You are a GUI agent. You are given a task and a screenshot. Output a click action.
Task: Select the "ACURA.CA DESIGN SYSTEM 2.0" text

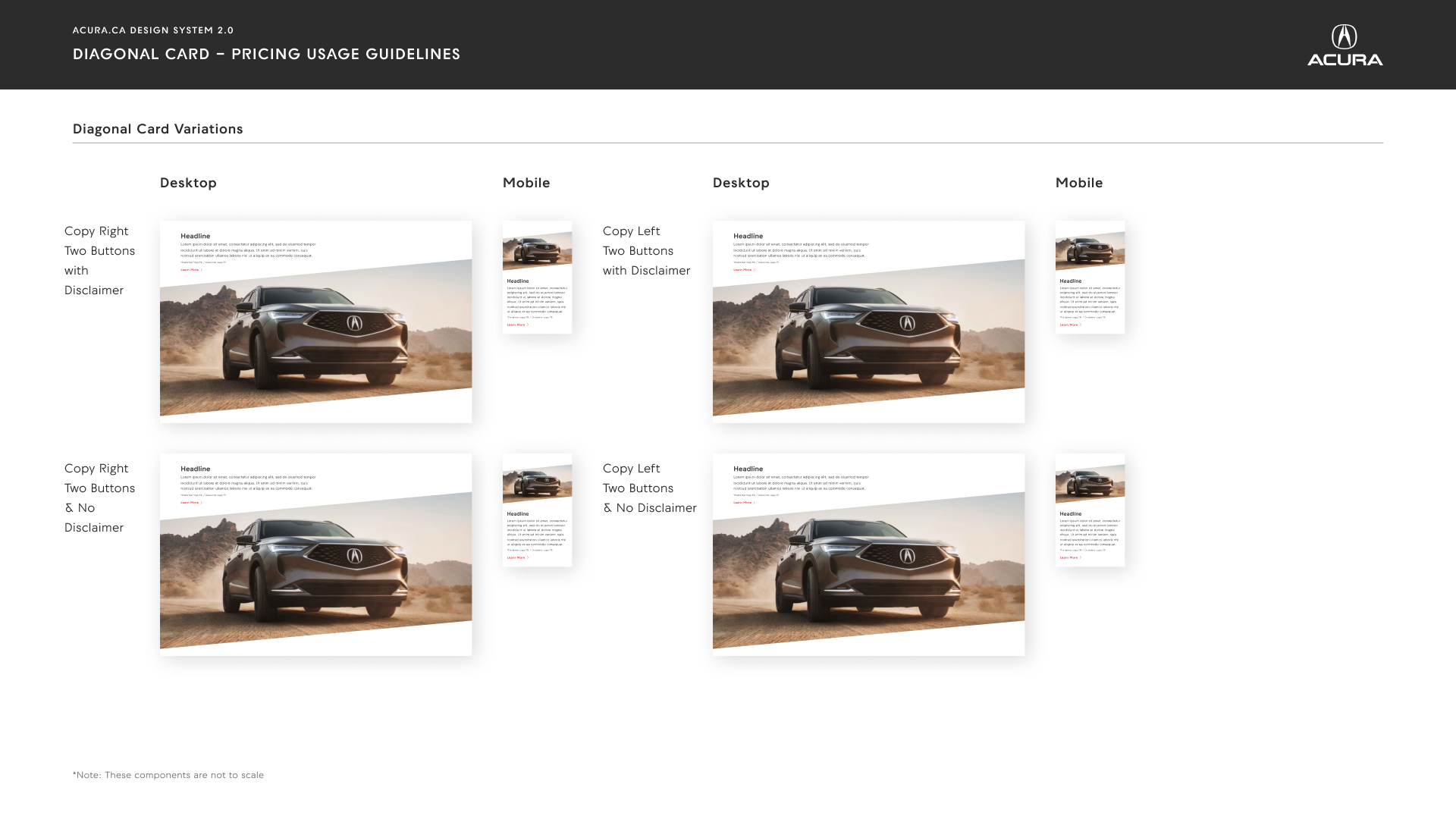click(153, 30)
